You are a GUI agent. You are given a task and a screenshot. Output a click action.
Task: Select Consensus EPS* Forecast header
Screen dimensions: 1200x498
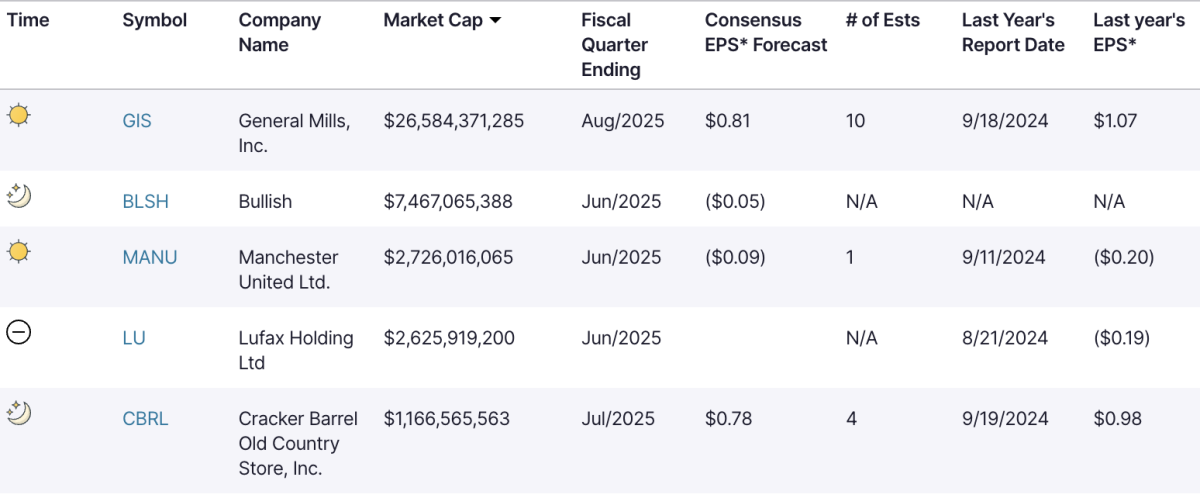pyautogui.click(x=766, y=33)
